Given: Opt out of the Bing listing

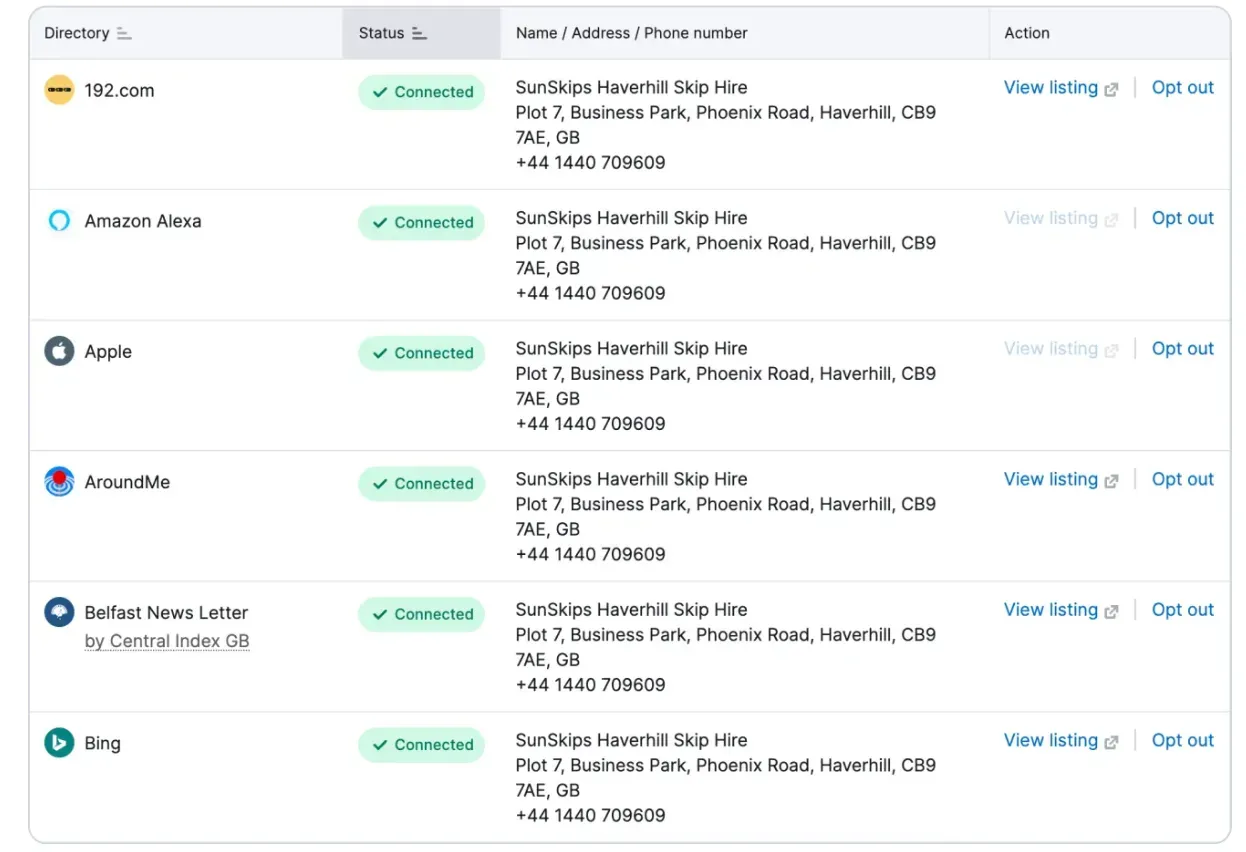Looking at the screenshot, I should (x=1182, y=740).
